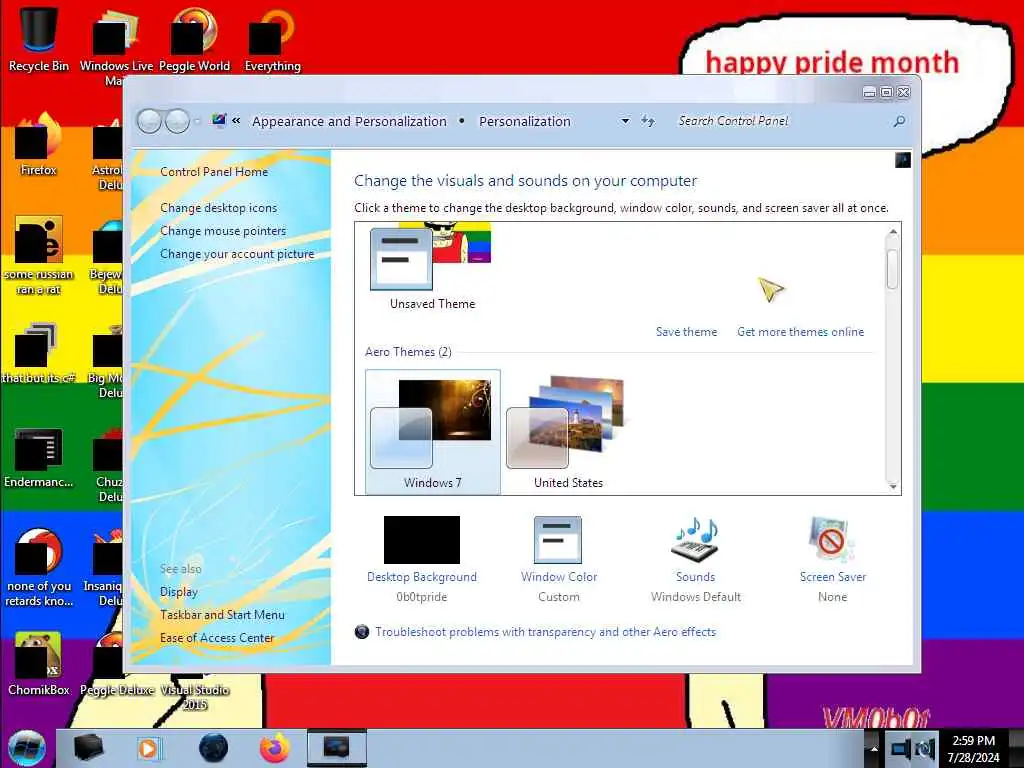Open the Recycle Bin desktop icon
The image size is (1024, 768).
point(39,39)
